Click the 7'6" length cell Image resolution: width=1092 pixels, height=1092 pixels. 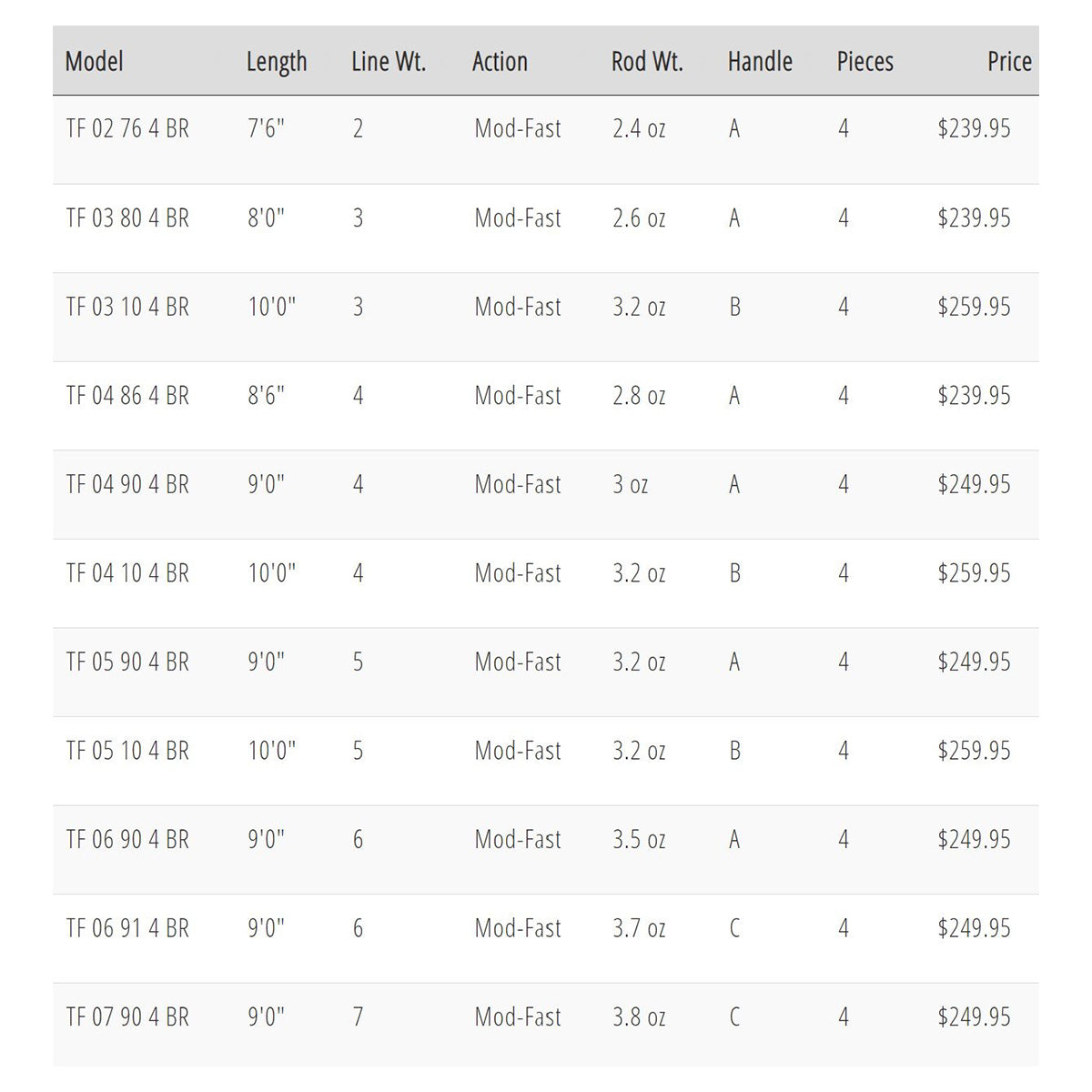click(267, 129)
